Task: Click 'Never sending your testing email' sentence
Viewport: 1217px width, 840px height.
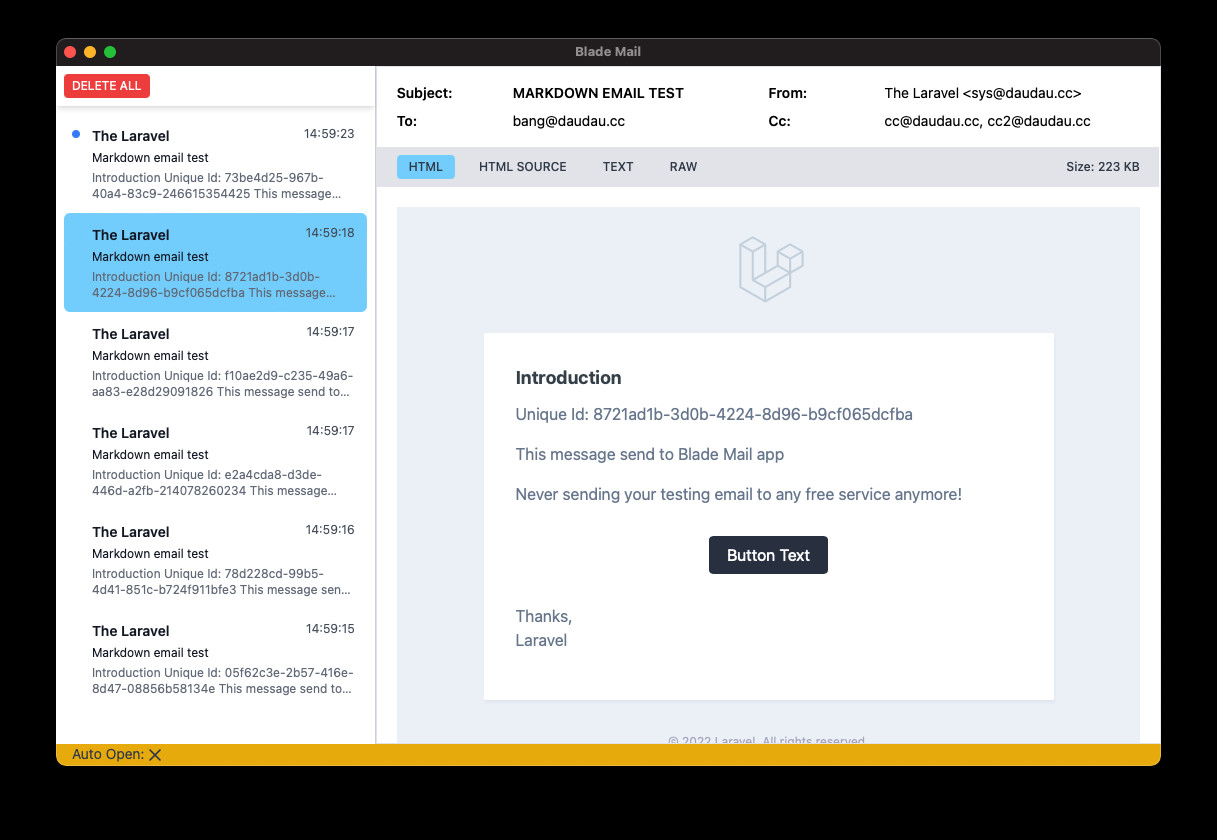Action: pyautogui.click(x=739, y=494)
